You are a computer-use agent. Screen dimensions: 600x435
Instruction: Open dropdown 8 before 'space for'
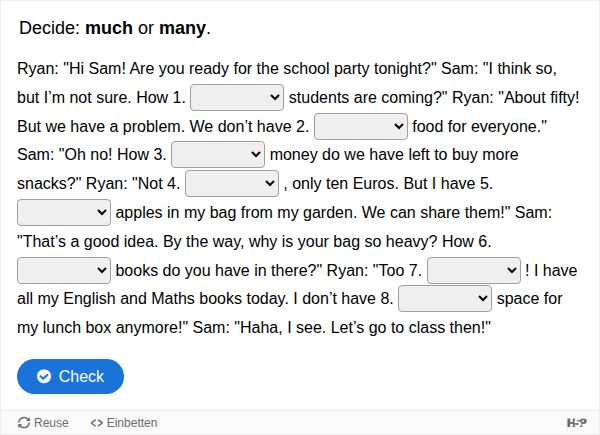click(x=445, y=299)
